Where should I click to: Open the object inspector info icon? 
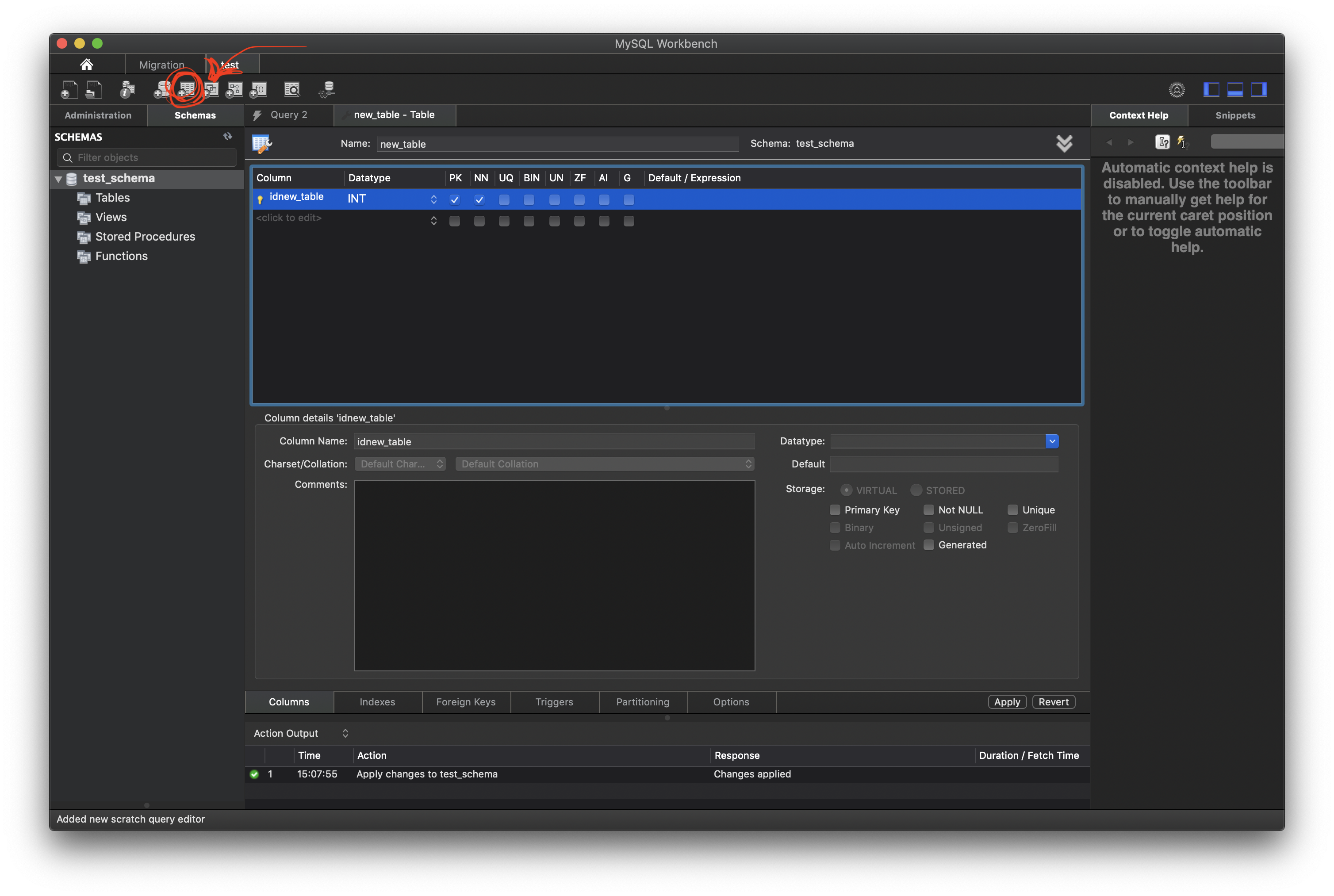click(x=127, y=90)
